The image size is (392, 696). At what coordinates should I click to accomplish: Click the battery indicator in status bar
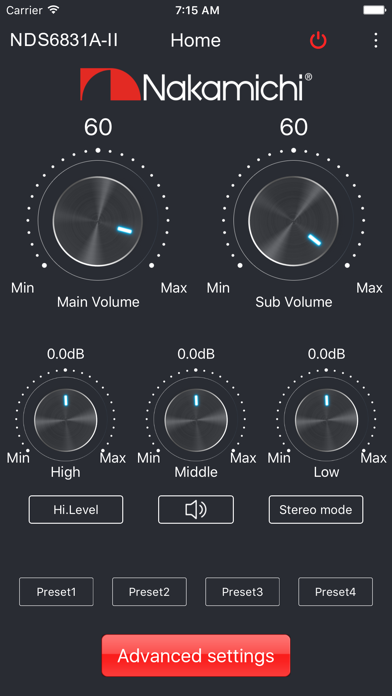point(374,10)
